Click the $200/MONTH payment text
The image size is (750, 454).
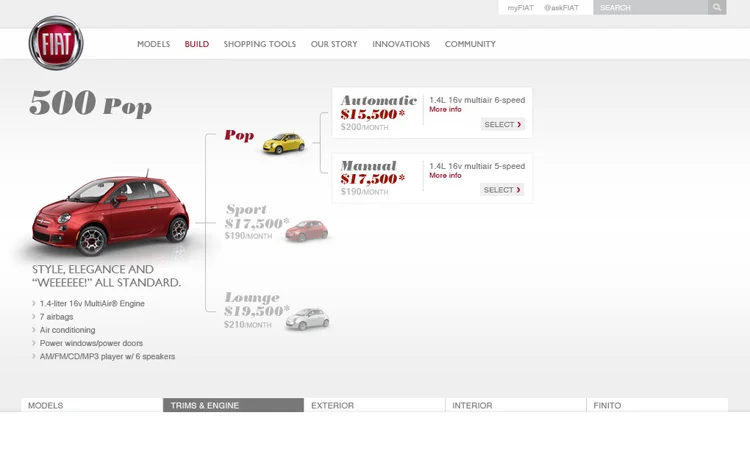(x=364, y=127)
